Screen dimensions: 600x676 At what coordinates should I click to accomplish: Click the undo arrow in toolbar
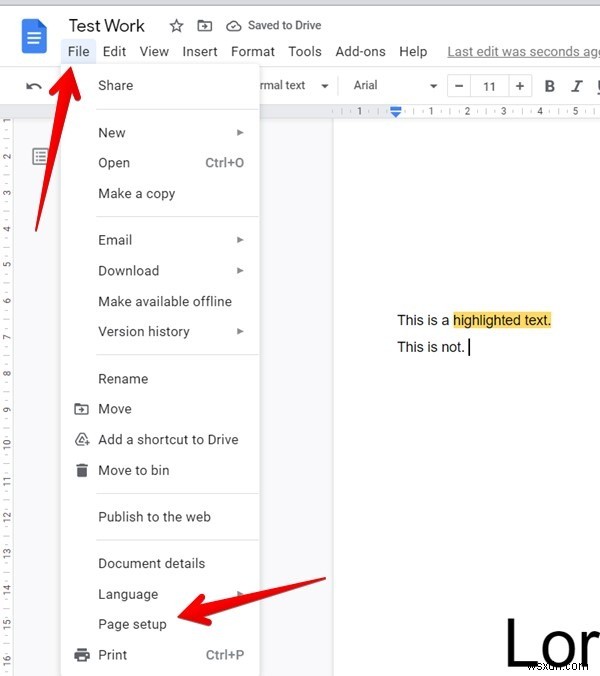coord(34,86)
